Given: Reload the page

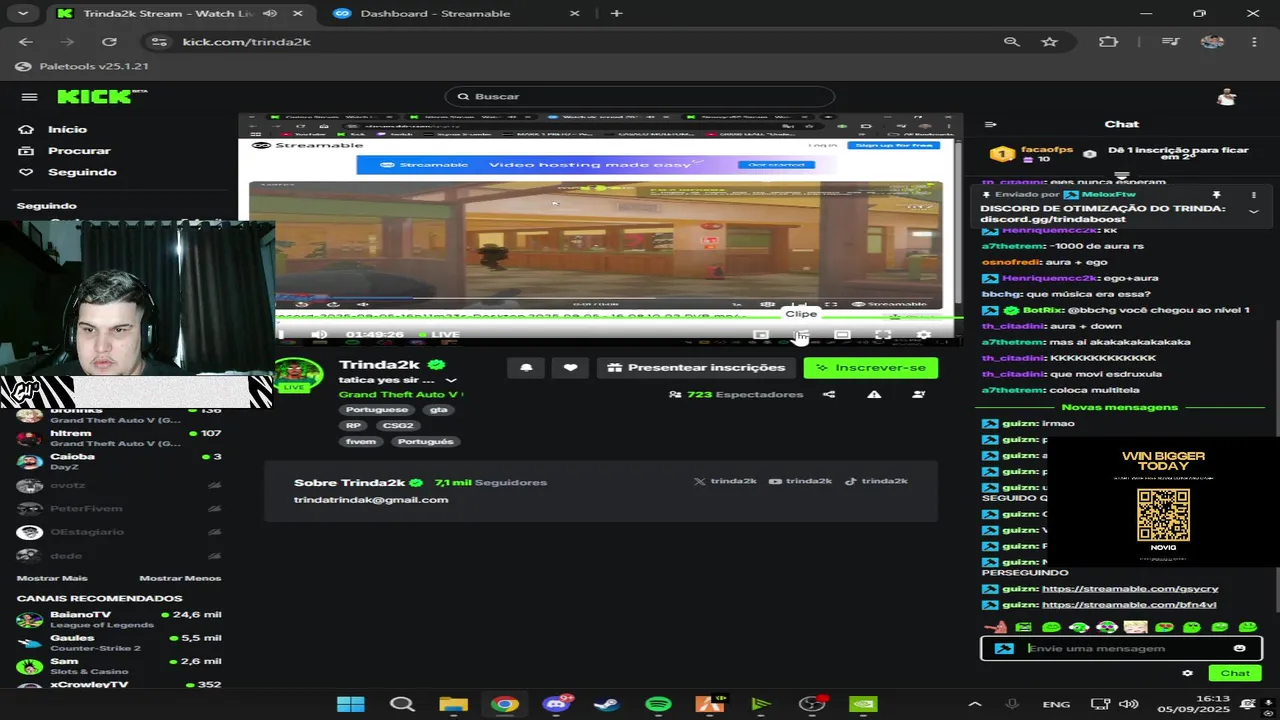Looking at the screenshot, I should 109,42.
